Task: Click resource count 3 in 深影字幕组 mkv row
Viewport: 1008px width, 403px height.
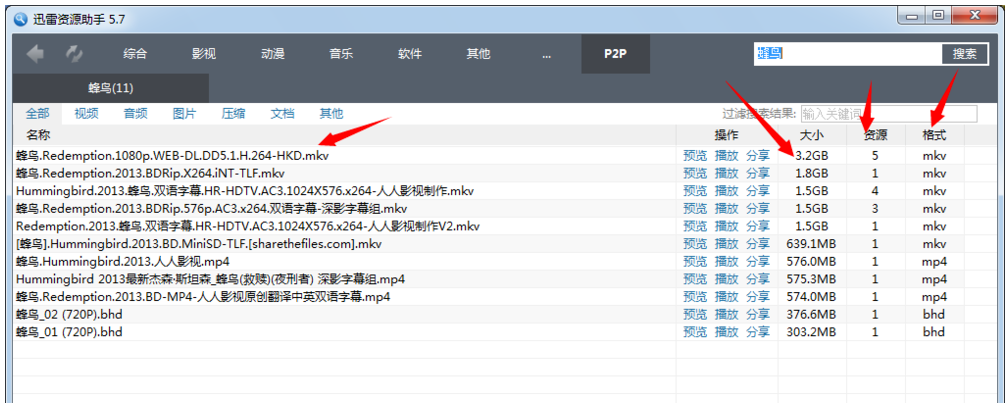Action: (876, 209)
